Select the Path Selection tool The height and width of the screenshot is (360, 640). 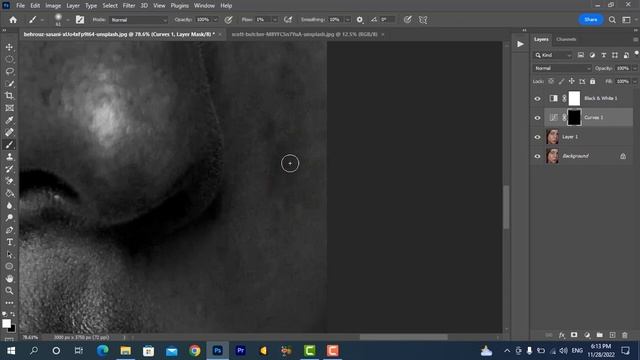click(x=9, y=254)
